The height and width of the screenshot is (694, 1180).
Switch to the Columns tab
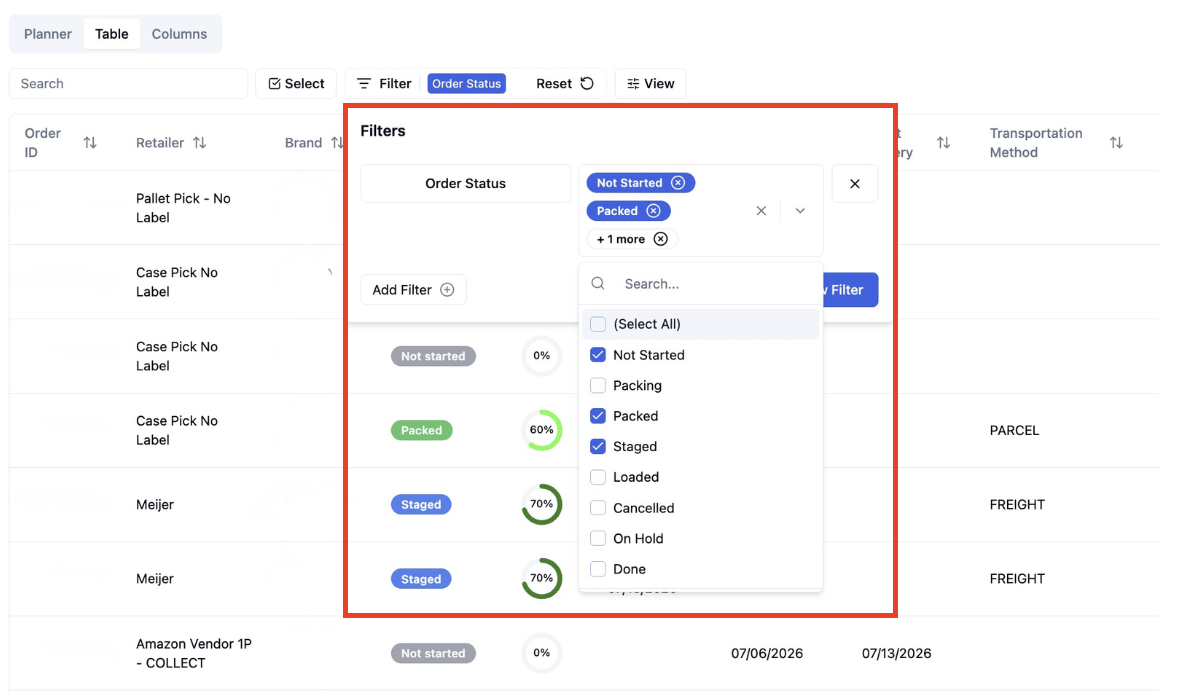pos(179,34)
